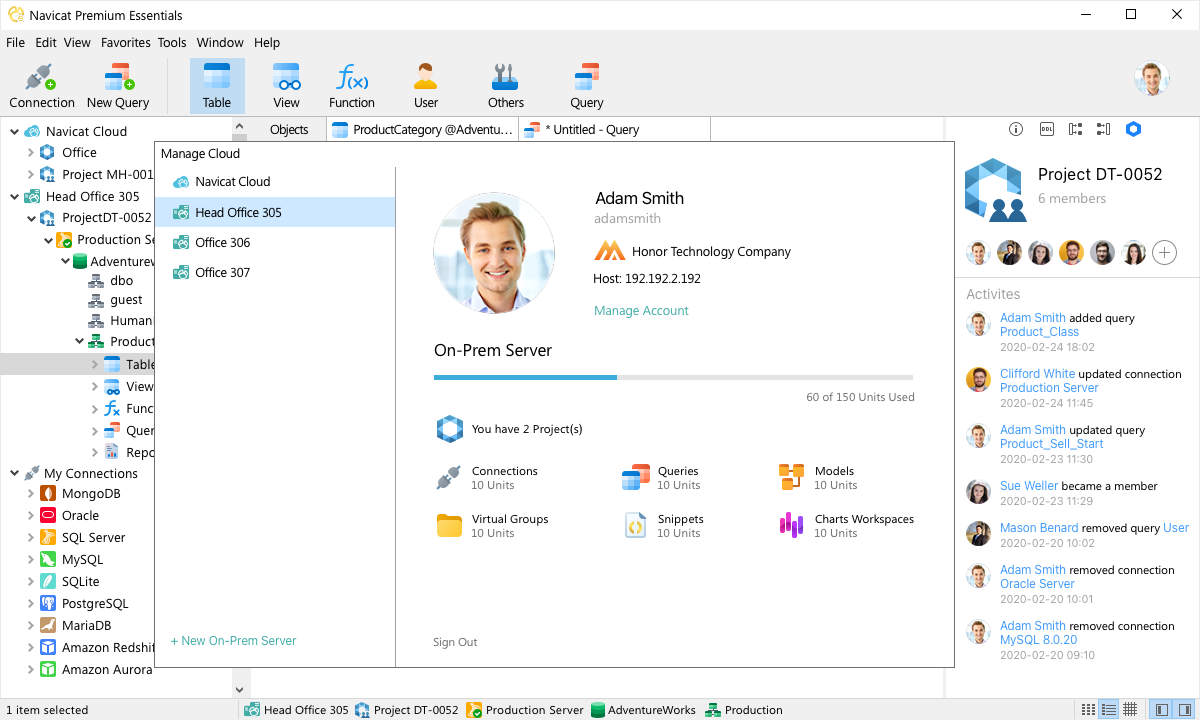
Task: Expand the Oracle connection node
Action: pos(30,516)
